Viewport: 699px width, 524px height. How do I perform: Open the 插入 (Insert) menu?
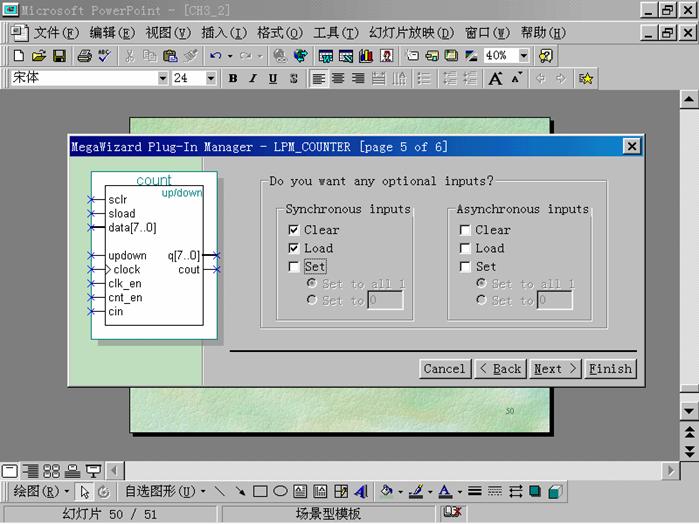(x=224, y=33)
